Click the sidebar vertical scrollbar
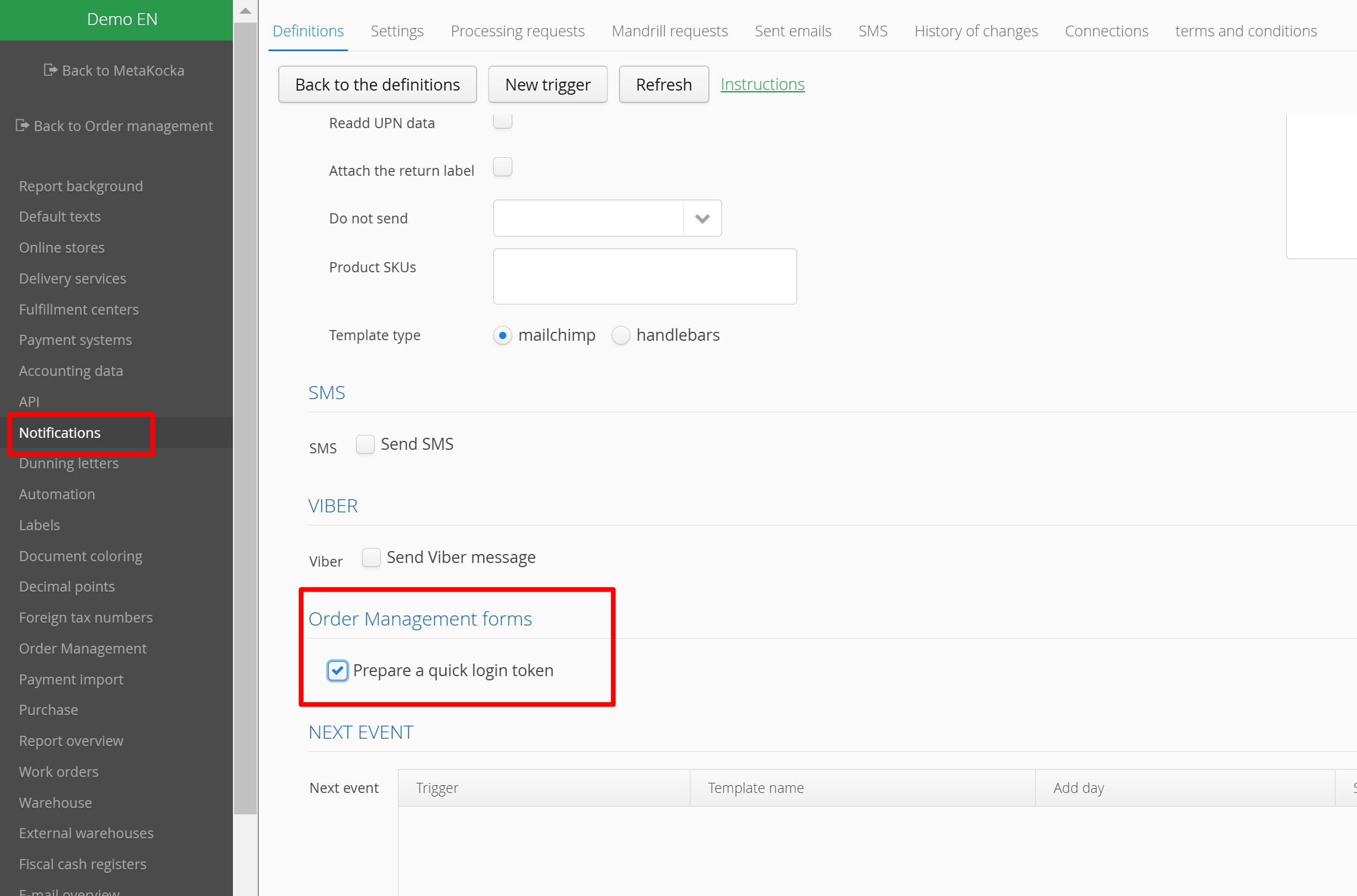The height and width of the screenshot is (896, 1357). pyautogui.click(x=245, y=417)
